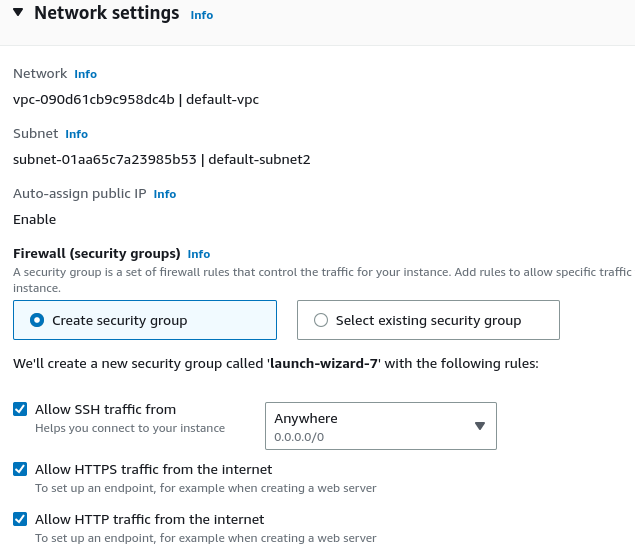Open Info link for Firewall security groups
Screen dimensions: 635x550
tap(199, 254)
